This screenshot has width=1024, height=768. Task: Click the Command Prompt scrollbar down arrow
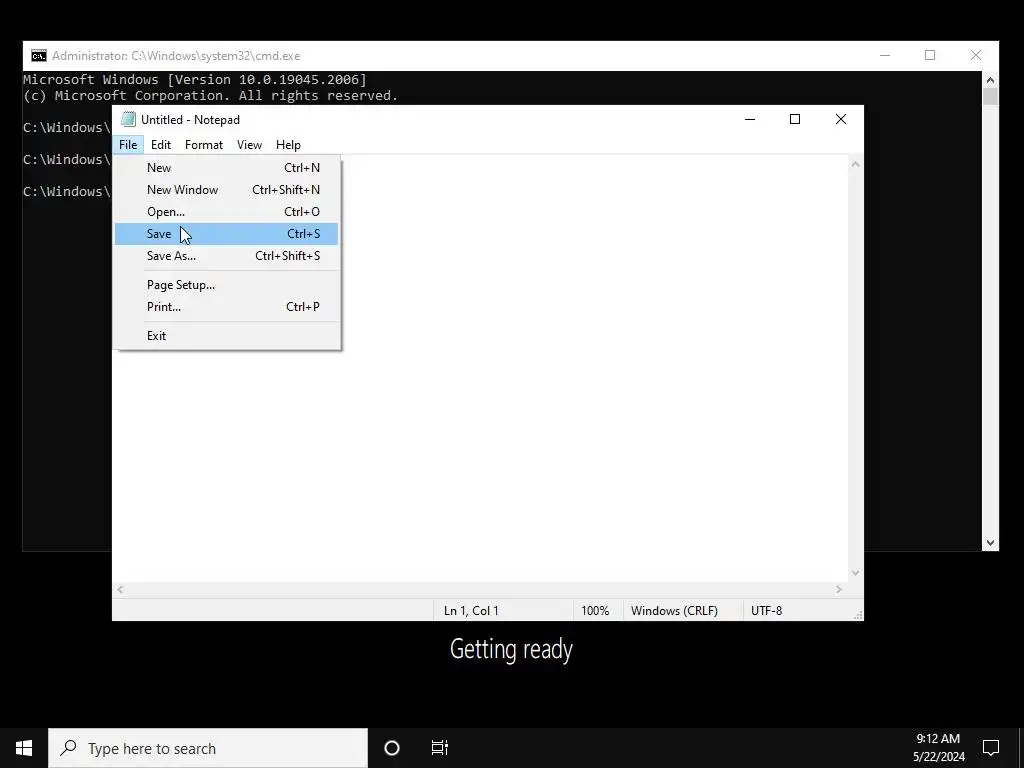[991, 543]
